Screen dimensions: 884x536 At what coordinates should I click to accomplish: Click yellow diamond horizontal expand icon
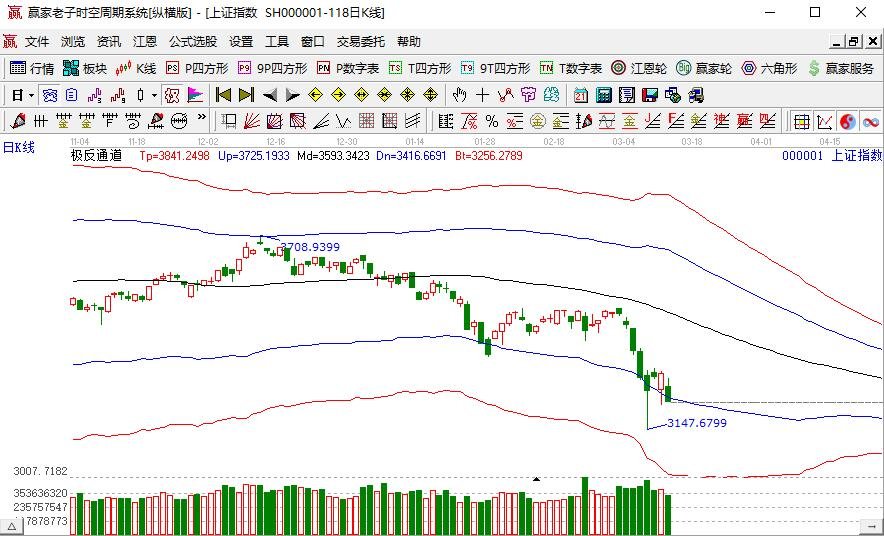click(x=361, y=95)
